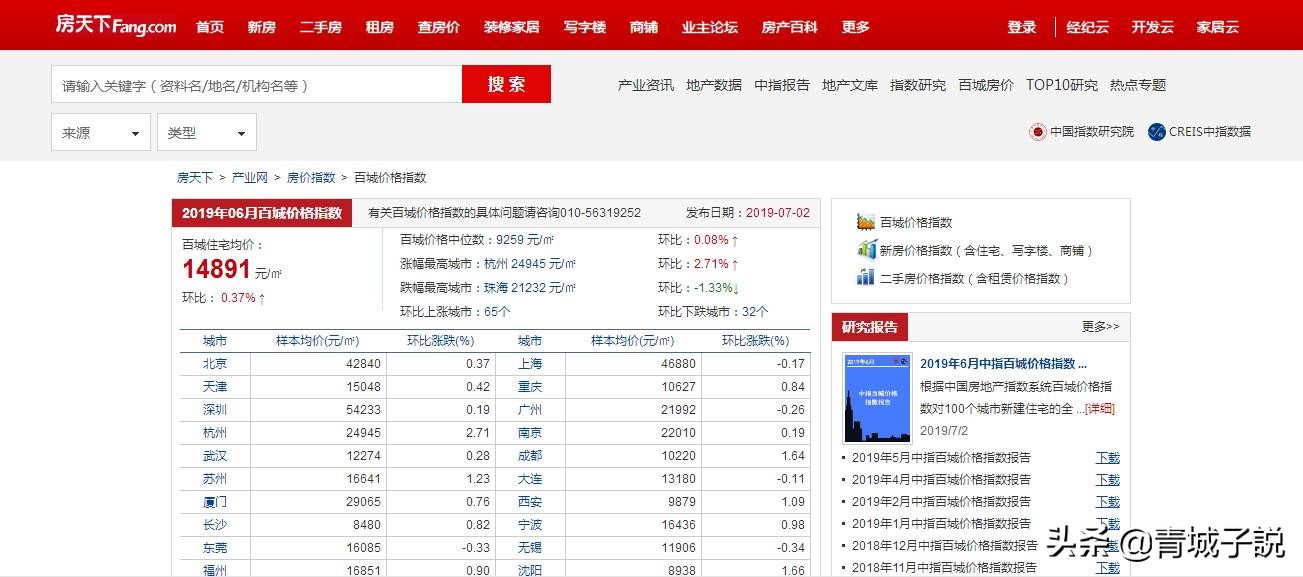The image size is (1303, 577).
Task: Click the 中国指数研究院 red circular logo
Action: click(x=1037, y=131)
